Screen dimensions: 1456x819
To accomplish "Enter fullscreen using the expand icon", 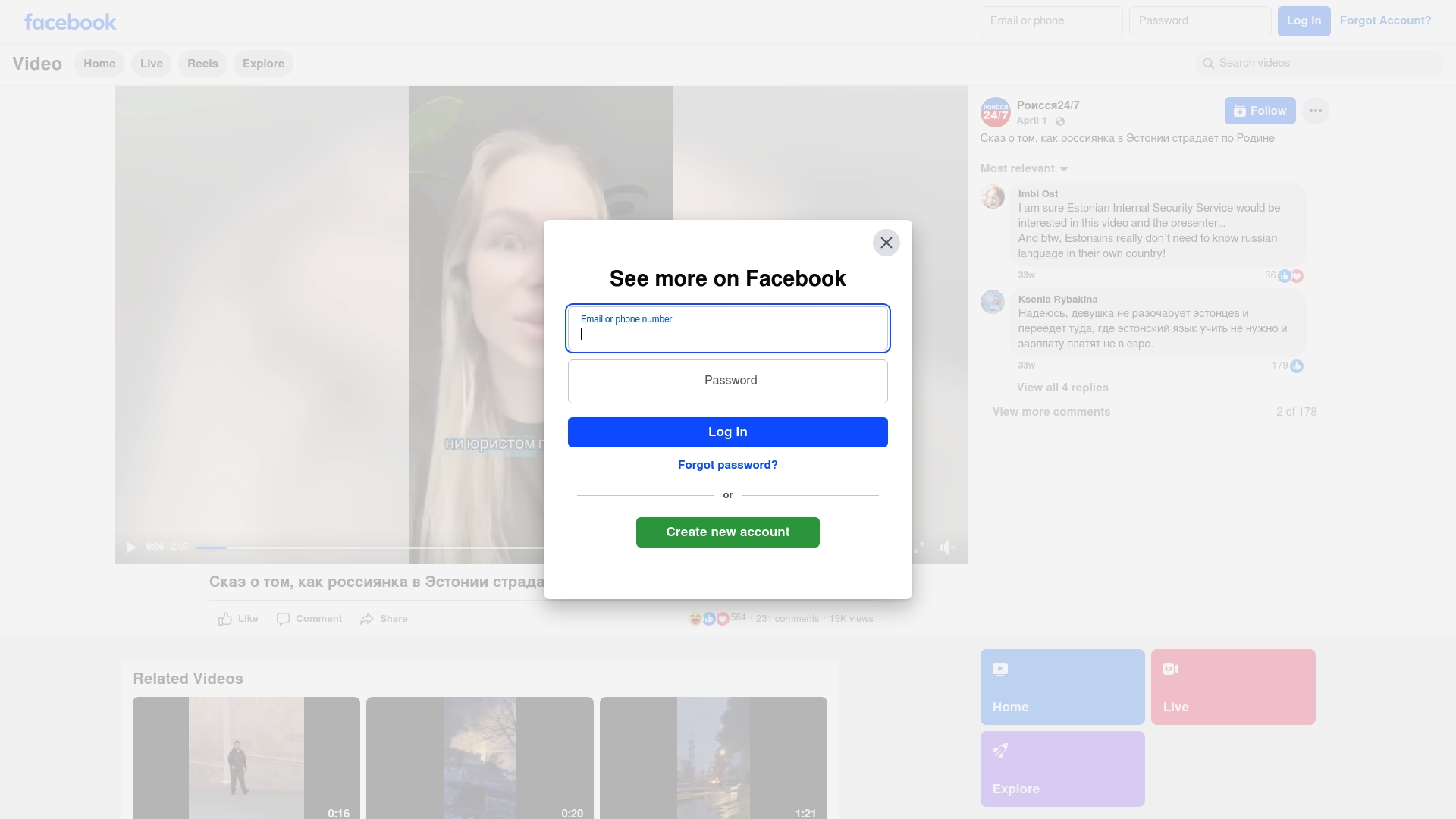I will (x=918, y=548).
